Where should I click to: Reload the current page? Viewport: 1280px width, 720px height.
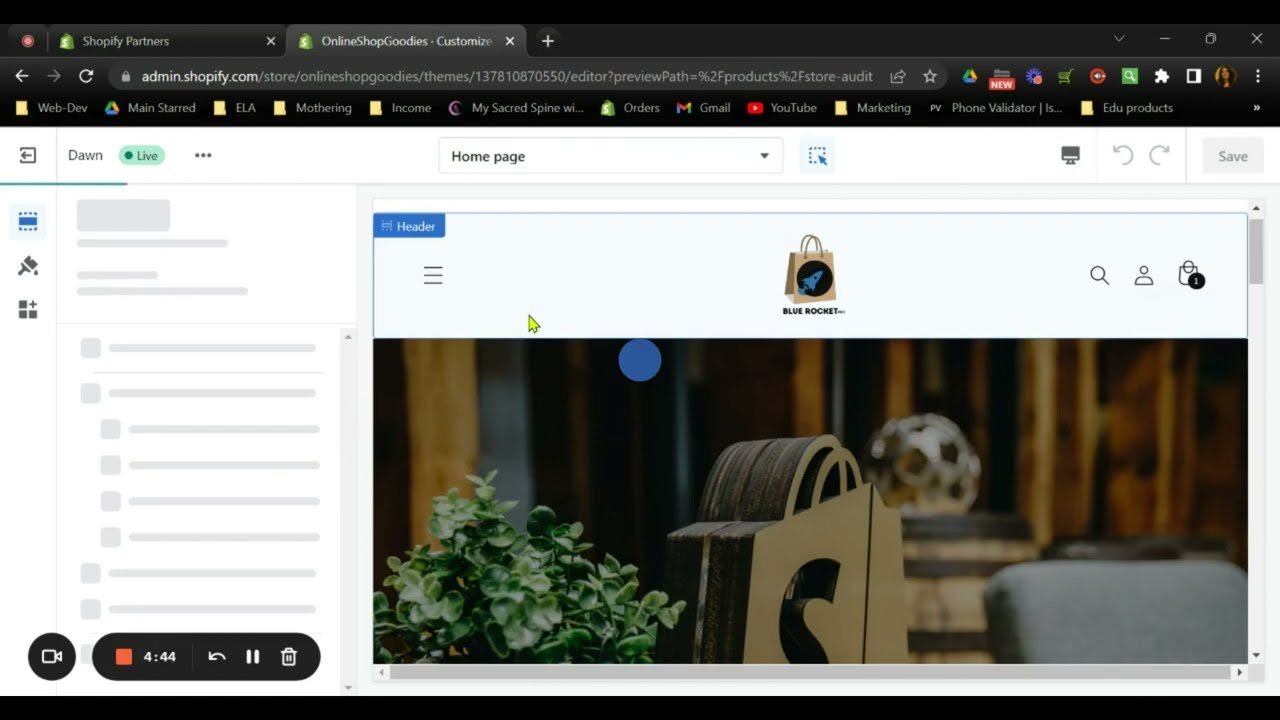pos(86,76)
